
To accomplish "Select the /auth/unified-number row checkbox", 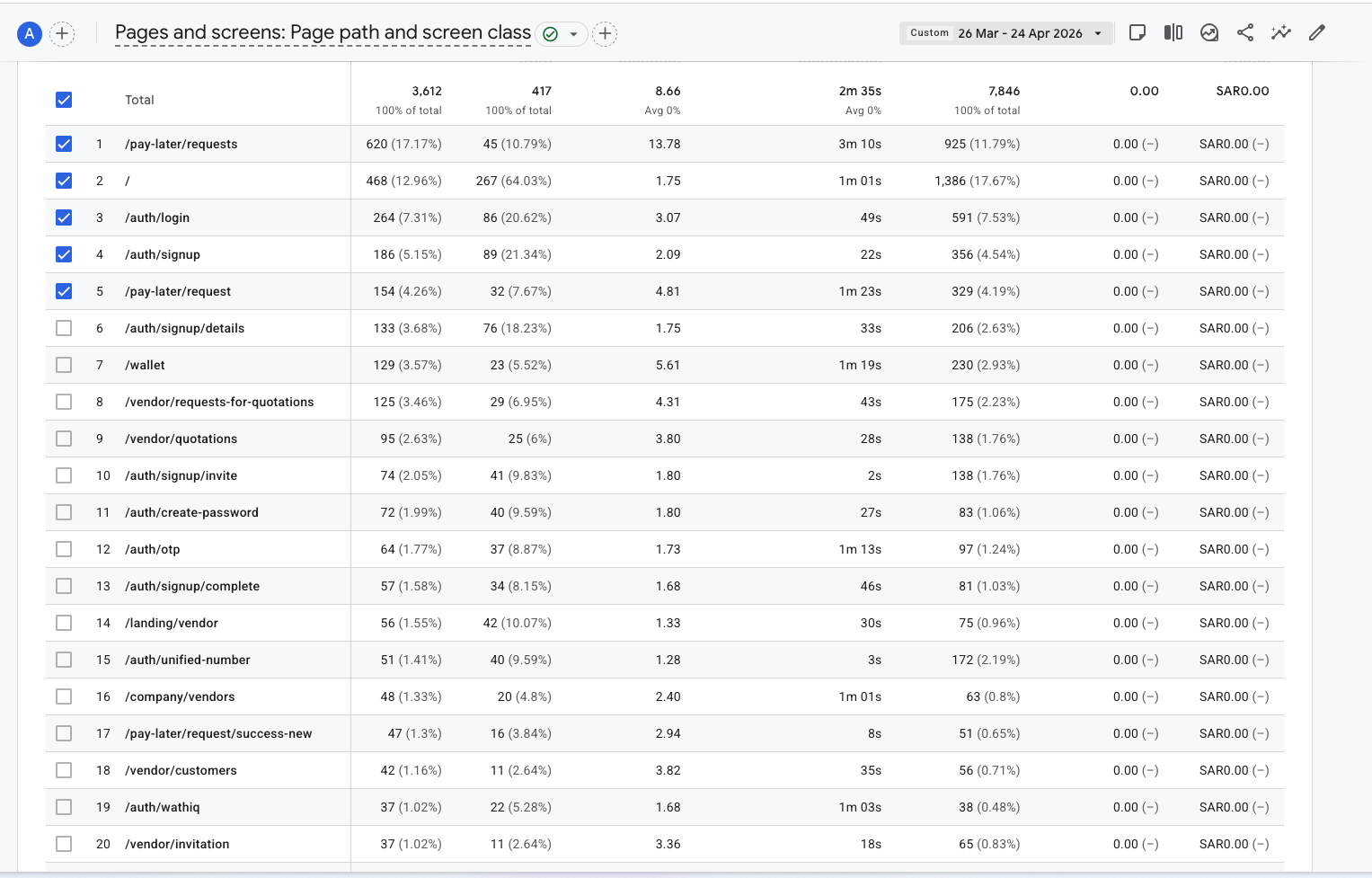I will 64,660.
